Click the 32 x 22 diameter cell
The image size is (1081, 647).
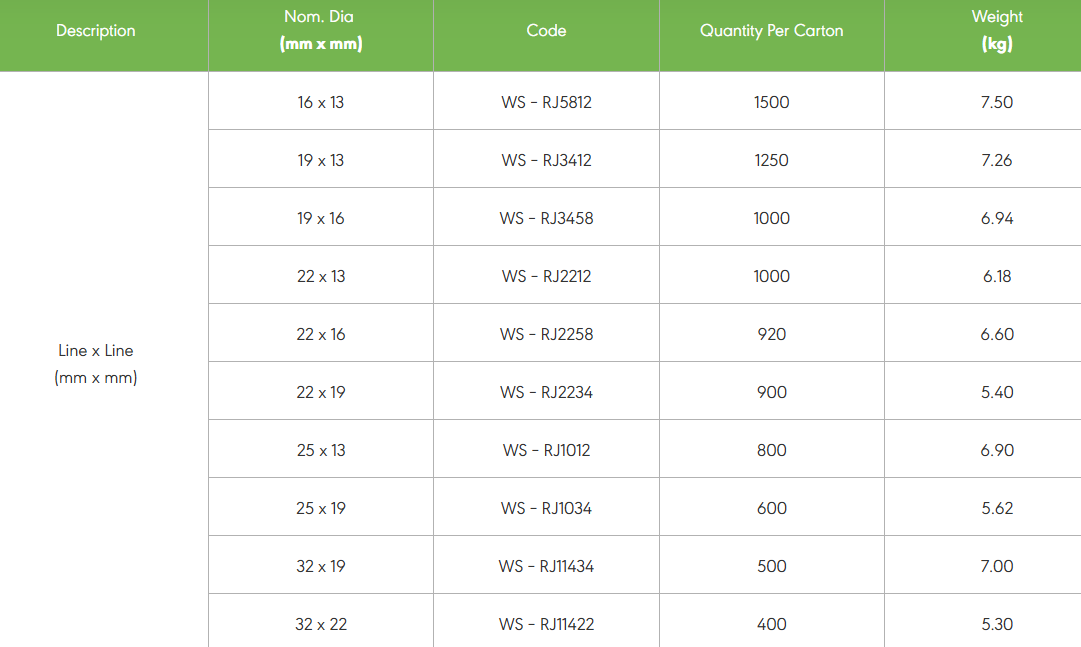(320, 624)
